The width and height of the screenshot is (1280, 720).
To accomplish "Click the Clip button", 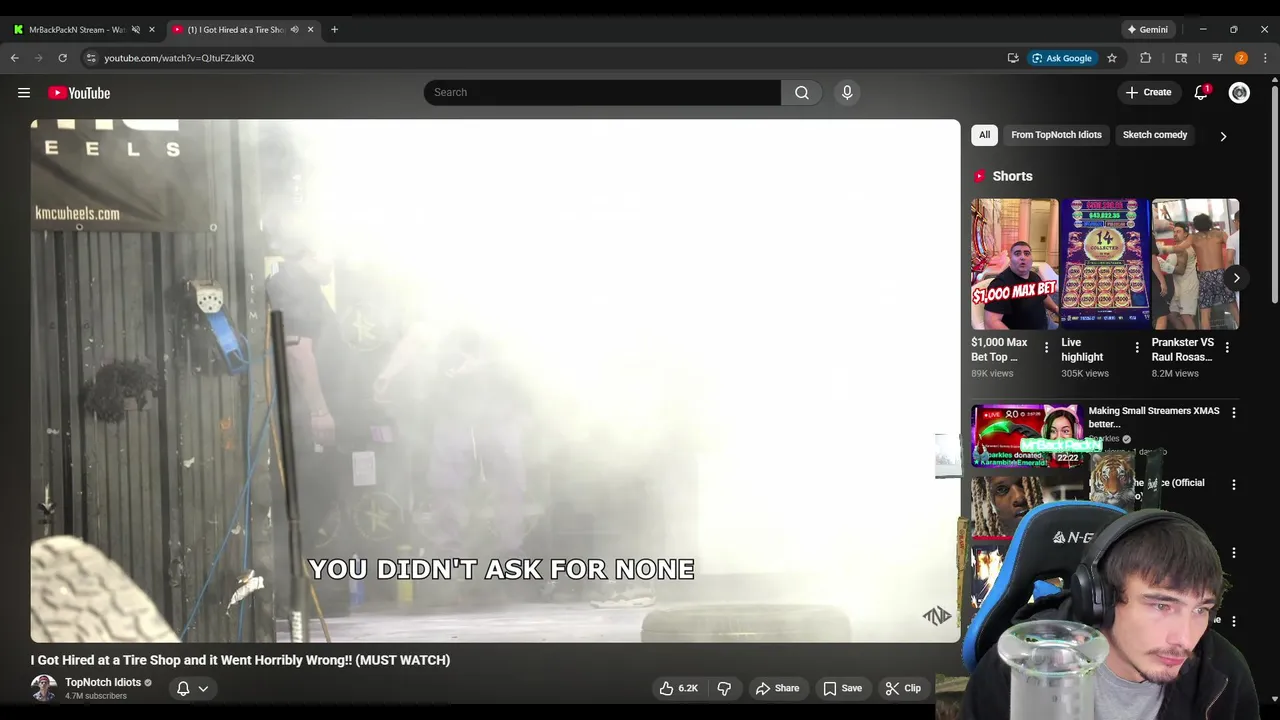I will [903, 688].
